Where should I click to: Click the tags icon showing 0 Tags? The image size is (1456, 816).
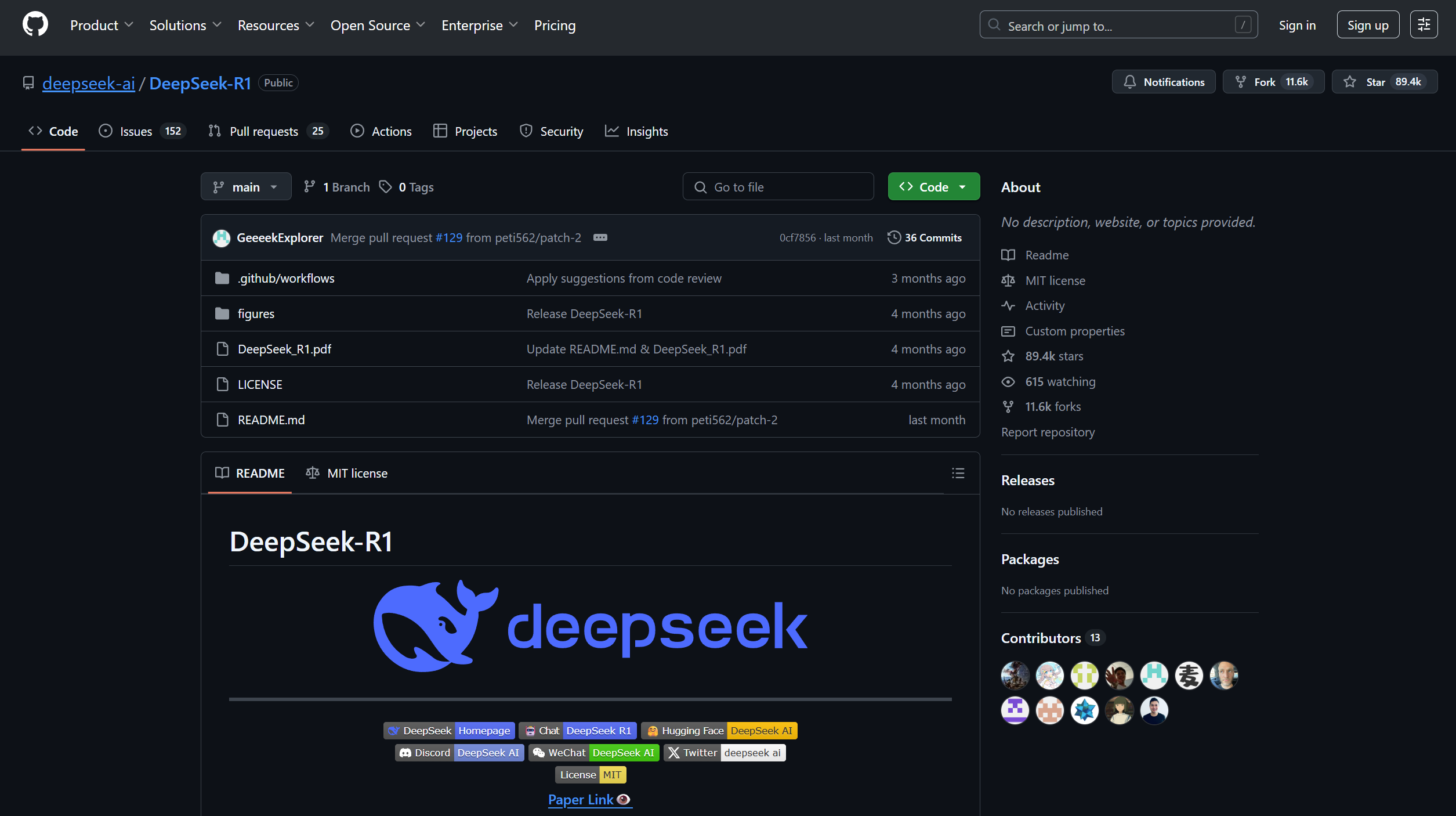pos(386,187)
